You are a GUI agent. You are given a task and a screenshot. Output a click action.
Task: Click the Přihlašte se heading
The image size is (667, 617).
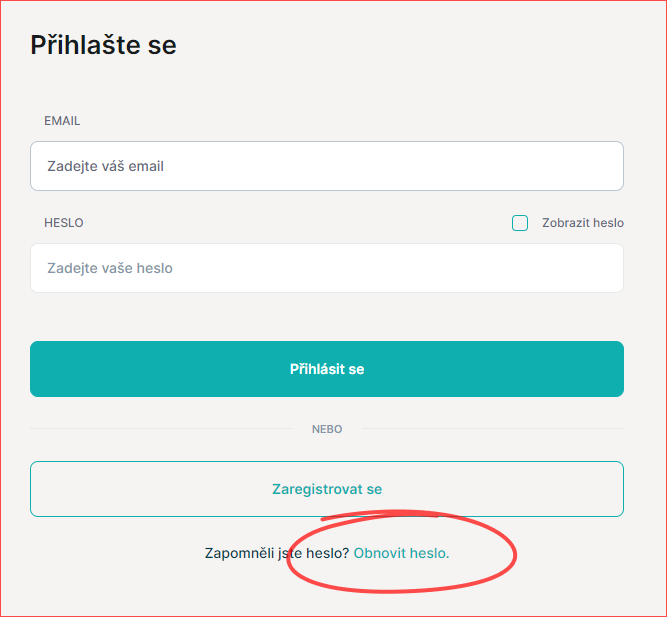[x=103, y=45]
